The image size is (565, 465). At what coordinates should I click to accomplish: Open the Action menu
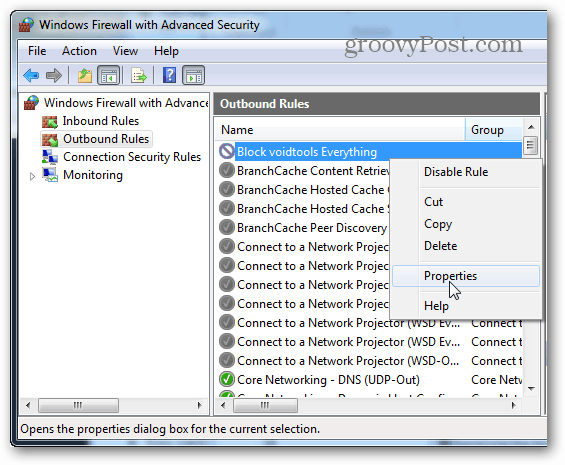79,51
